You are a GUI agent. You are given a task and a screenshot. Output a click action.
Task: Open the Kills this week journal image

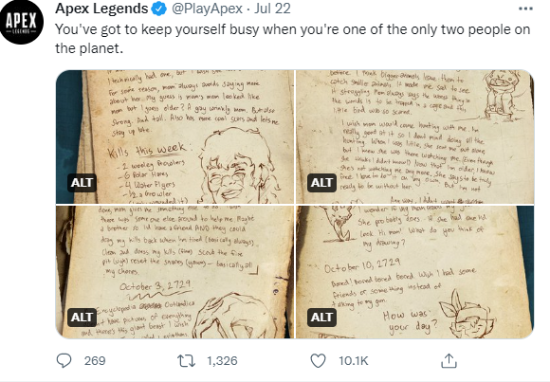tap(175, 136)
